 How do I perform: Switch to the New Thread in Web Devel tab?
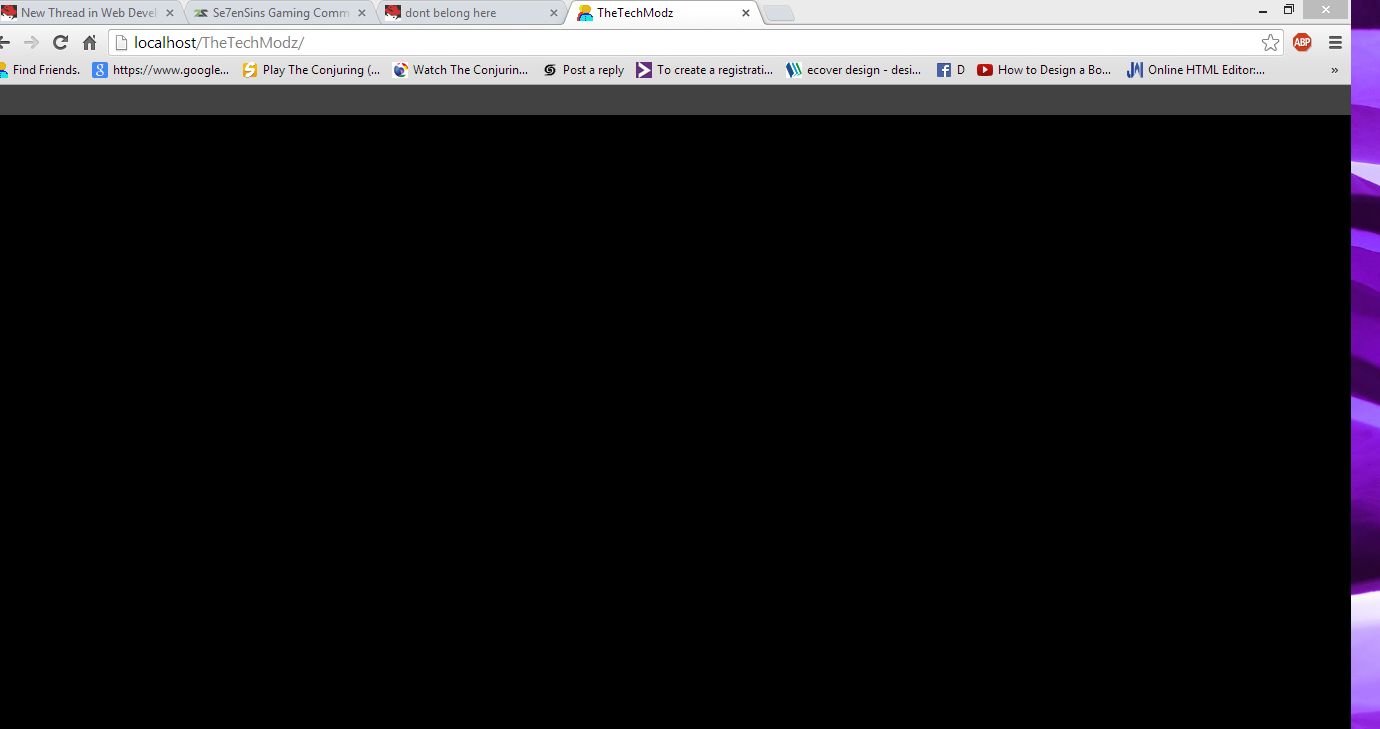click(x=88, y=13)
